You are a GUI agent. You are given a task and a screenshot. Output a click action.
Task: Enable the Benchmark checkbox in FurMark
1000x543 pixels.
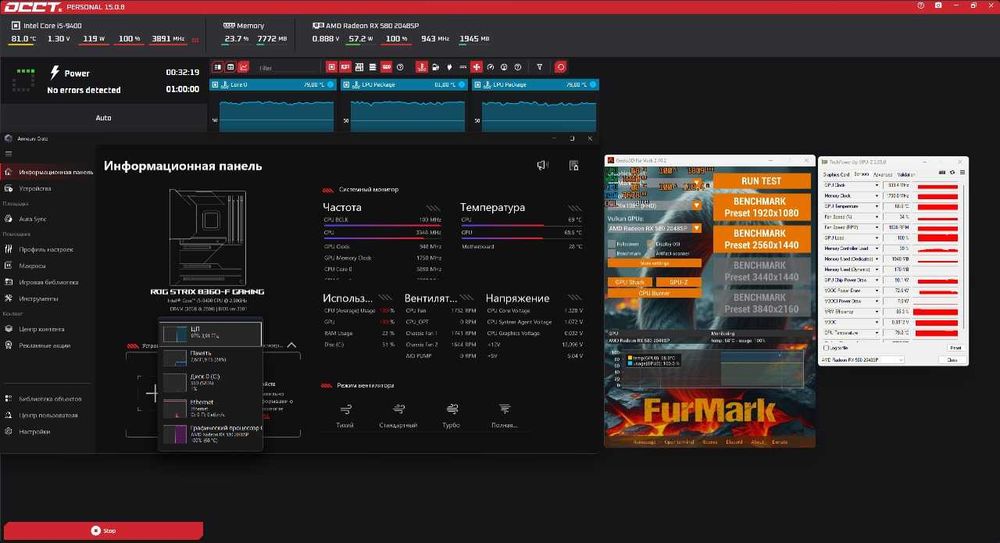click(x=612, y=253)
